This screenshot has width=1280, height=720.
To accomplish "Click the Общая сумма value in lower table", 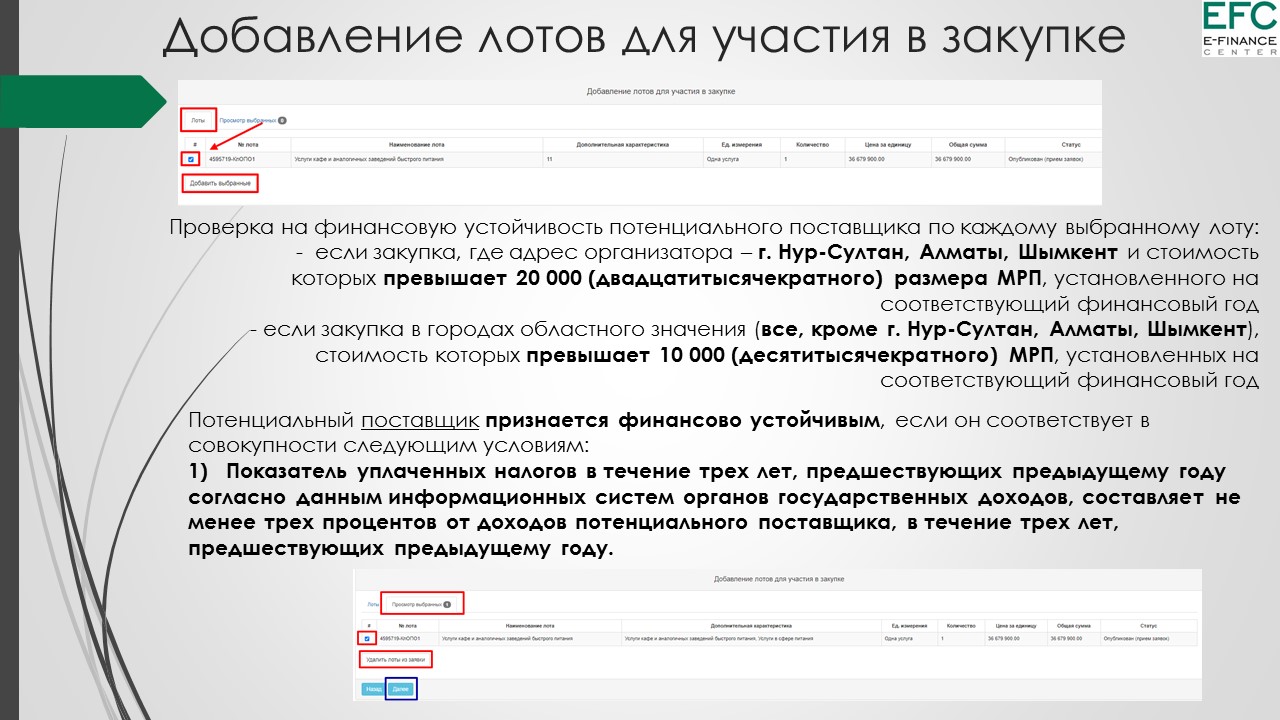I will pyautogui.click(x=1067, y=638).
